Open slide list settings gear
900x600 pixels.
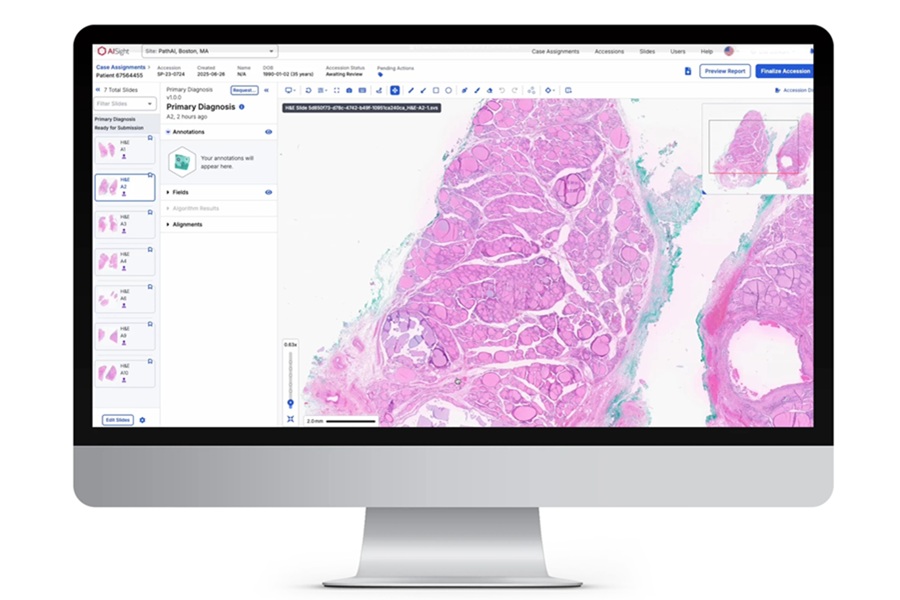(142, 420)
